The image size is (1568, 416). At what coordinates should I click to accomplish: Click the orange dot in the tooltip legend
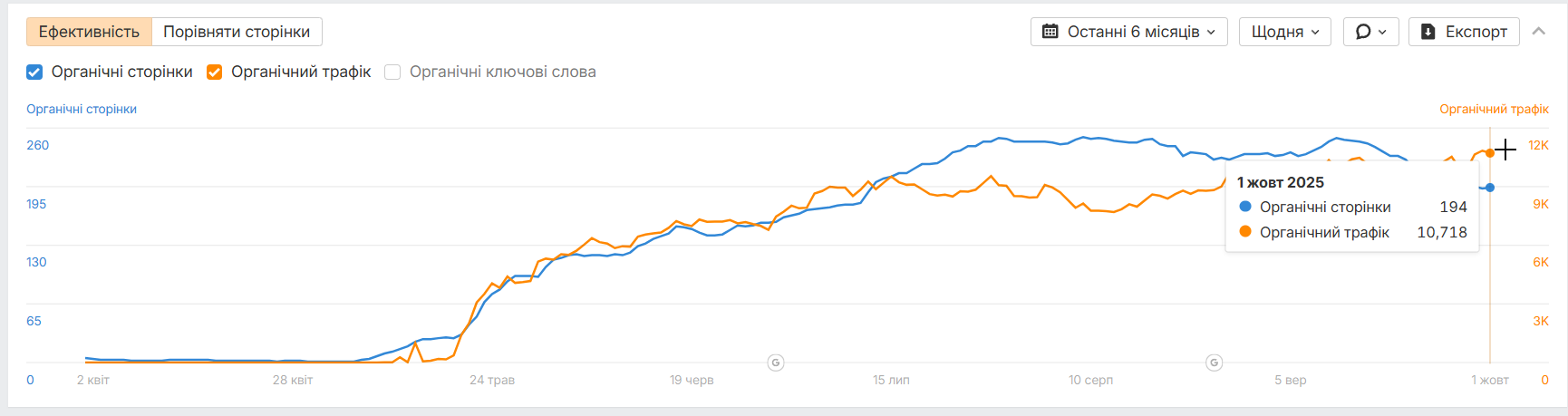(x=1245, y=232)
